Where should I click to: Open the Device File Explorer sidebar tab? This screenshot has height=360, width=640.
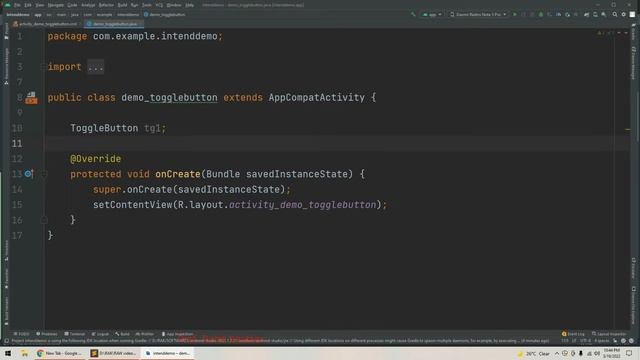633,305
